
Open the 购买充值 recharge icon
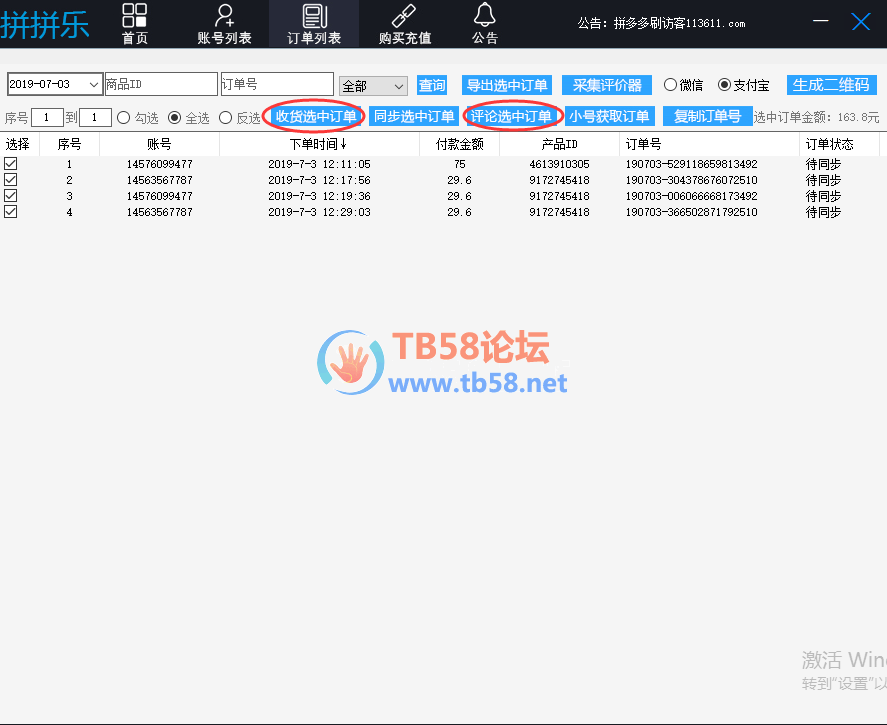pos(404,24)
